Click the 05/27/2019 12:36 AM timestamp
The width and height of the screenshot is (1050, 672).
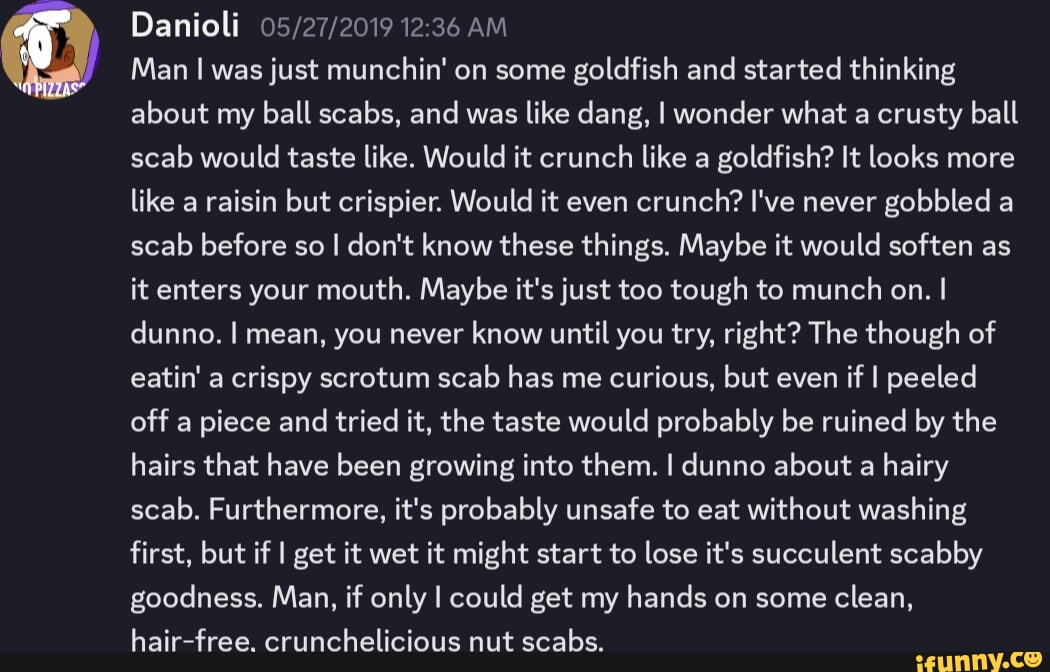coord(384,28)
